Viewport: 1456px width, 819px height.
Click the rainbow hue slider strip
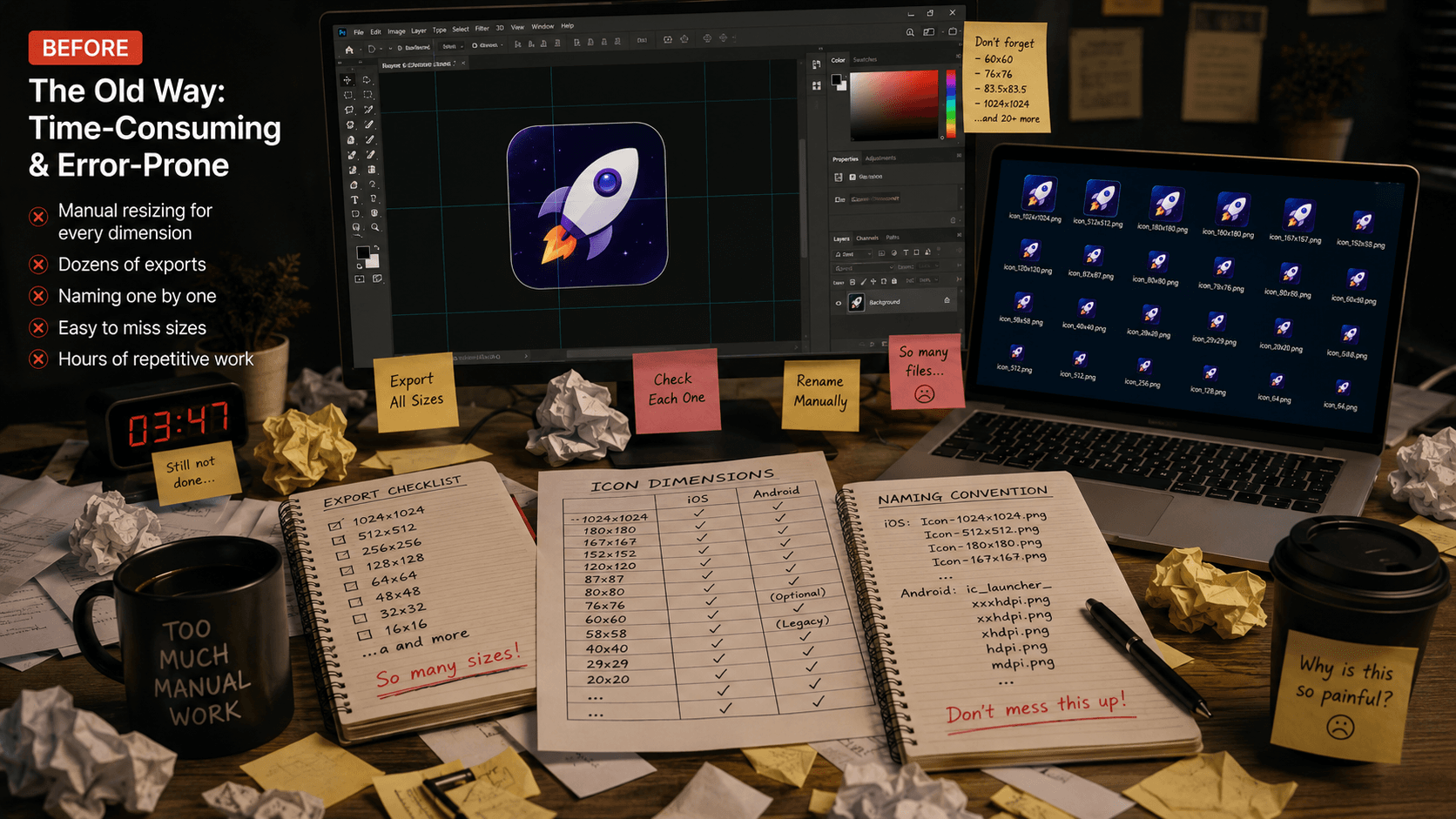pyautogui.click(x=951, y=104)
